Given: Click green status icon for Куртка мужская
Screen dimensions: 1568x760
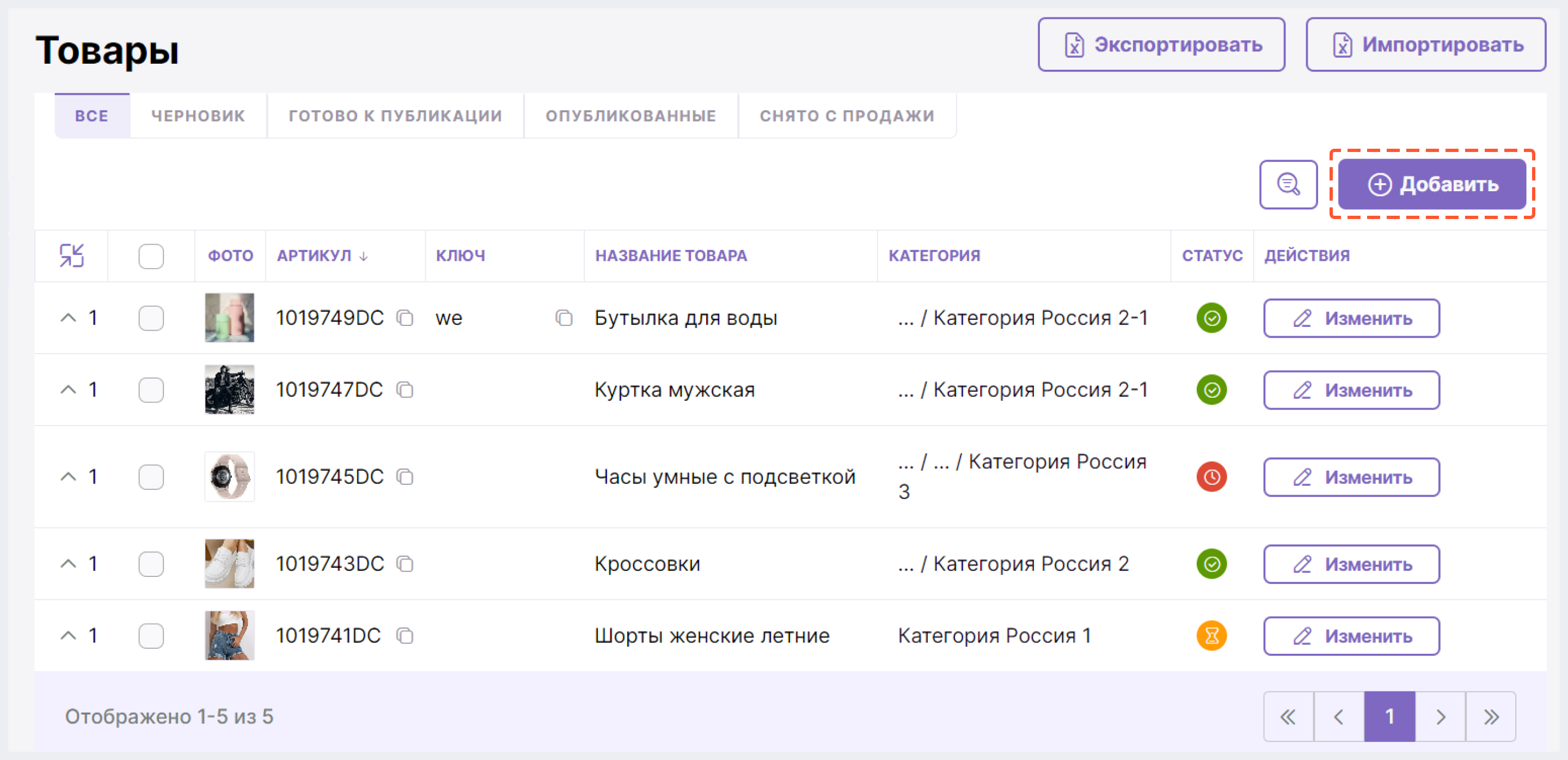Looking at the screenshot, I should pos(1211,390).
